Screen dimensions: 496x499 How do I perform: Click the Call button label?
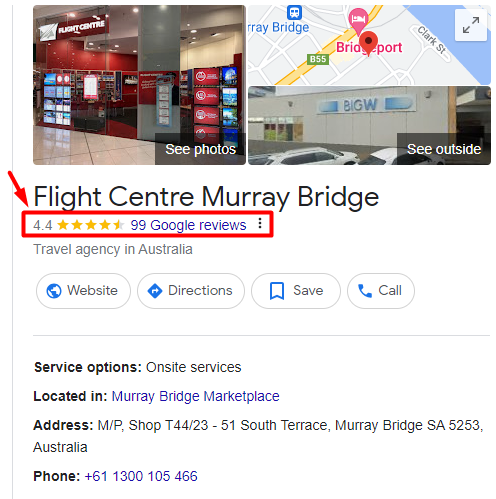click(x=390, y=291)
